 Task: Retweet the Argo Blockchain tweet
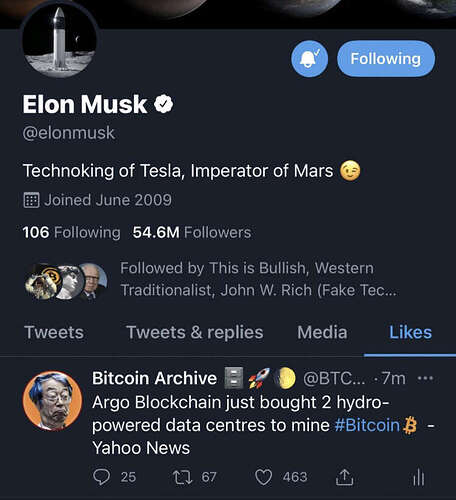182,477
